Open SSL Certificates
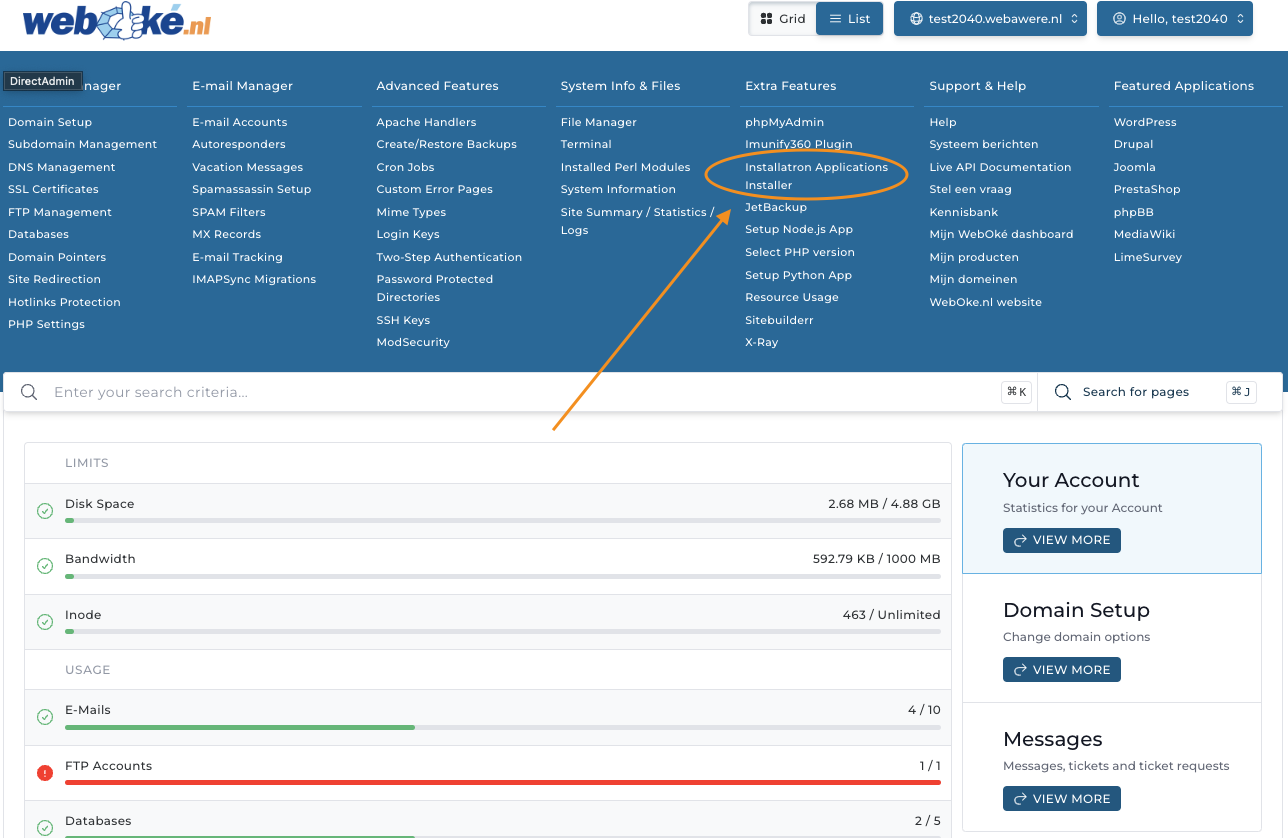The image size is (1288, 838). coord(53,189)
